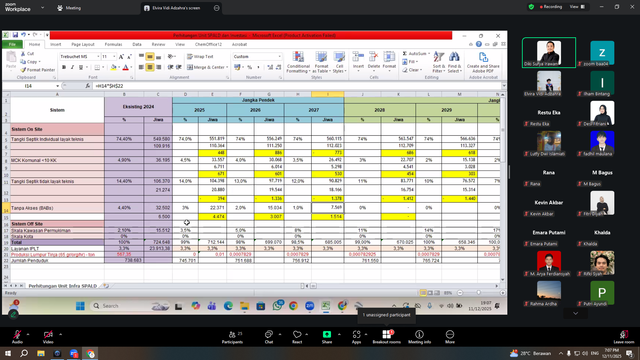
Task: Click the Excel Name Box showing I14
Action: (29, 86)
